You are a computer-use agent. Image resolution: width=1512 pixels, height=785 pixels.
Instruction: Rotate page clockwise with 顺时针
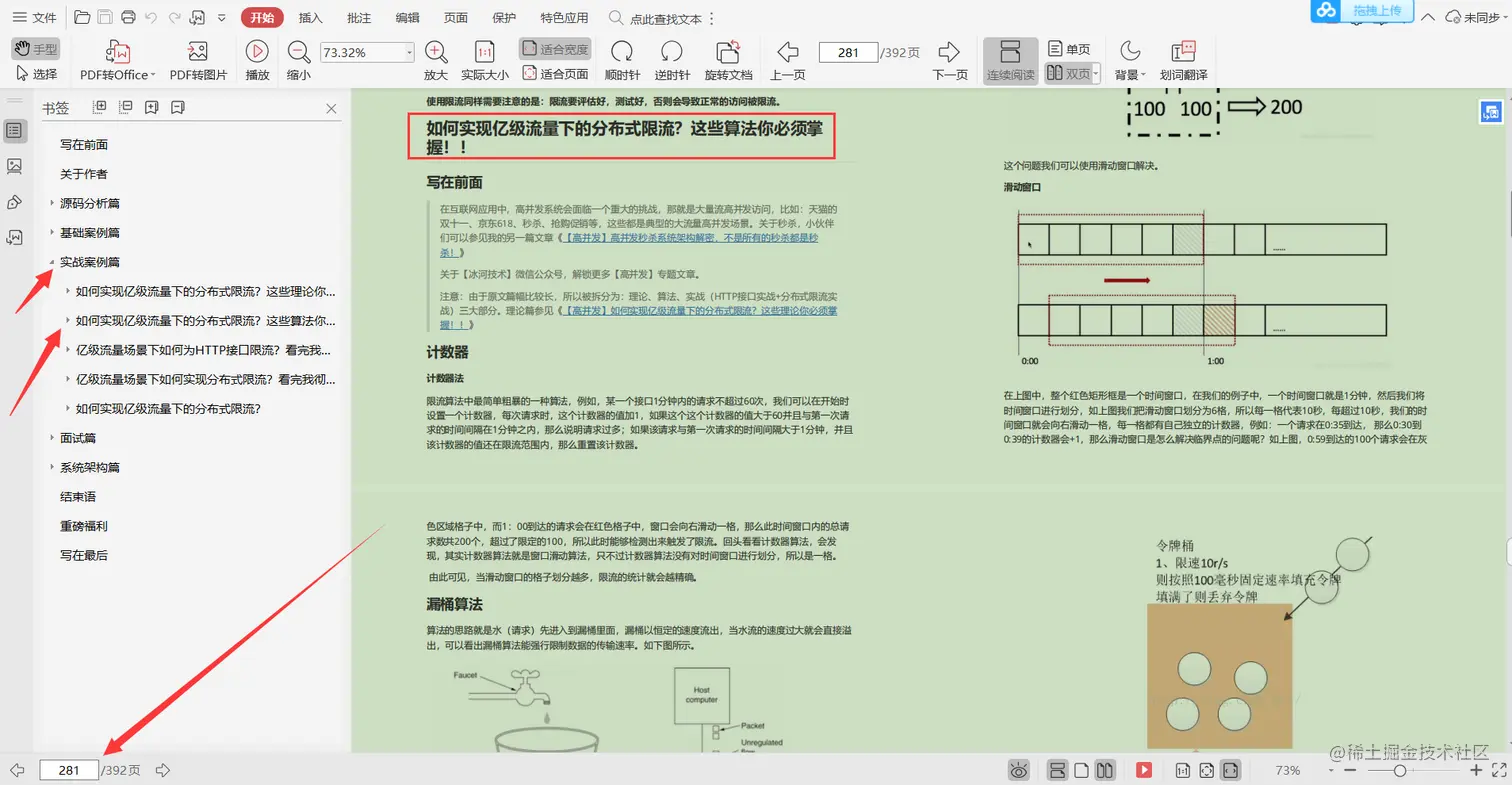(x=622, y=61)
